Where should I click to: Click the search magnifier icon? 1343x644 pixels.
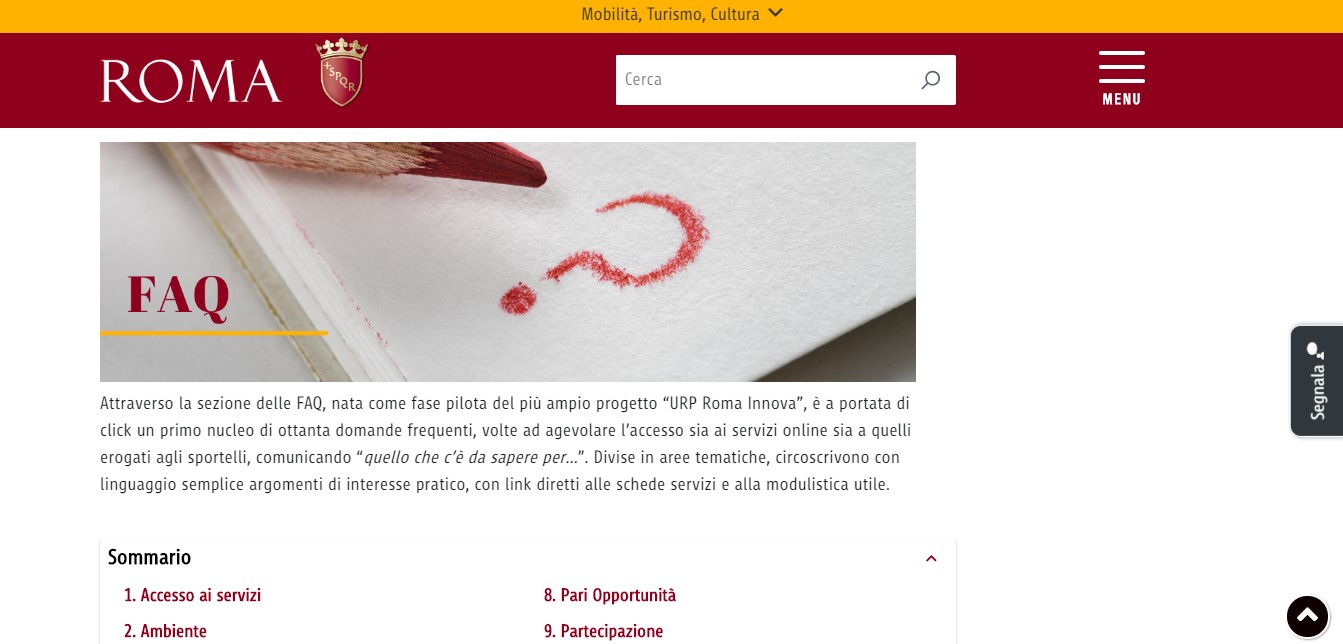pos(931,80)
